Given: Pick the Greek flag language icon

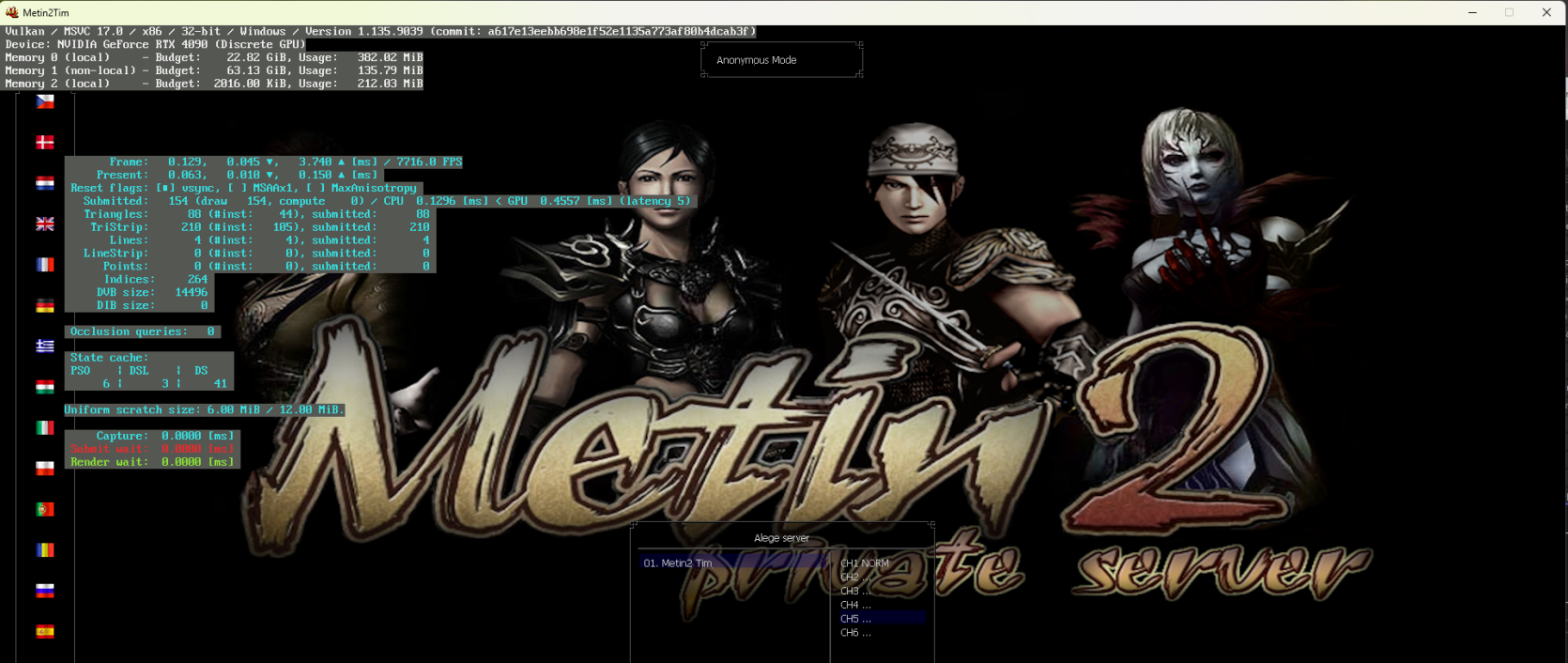Looking at the screenshot, I should pos(45,346).
